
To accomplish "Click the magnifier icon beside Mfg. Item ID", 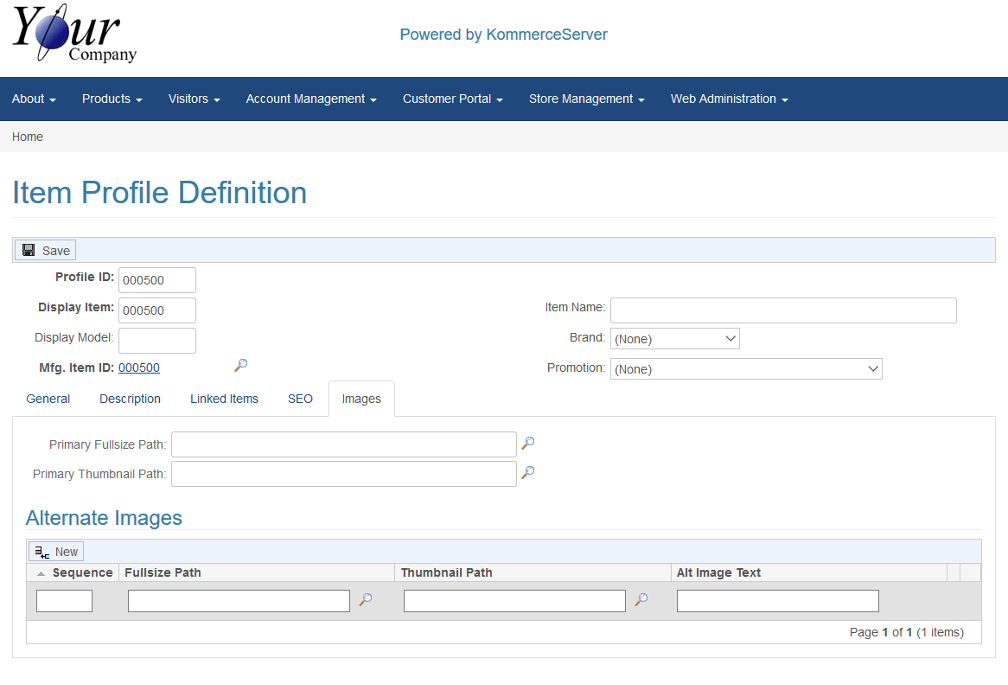I will click(x=240, y=366).
